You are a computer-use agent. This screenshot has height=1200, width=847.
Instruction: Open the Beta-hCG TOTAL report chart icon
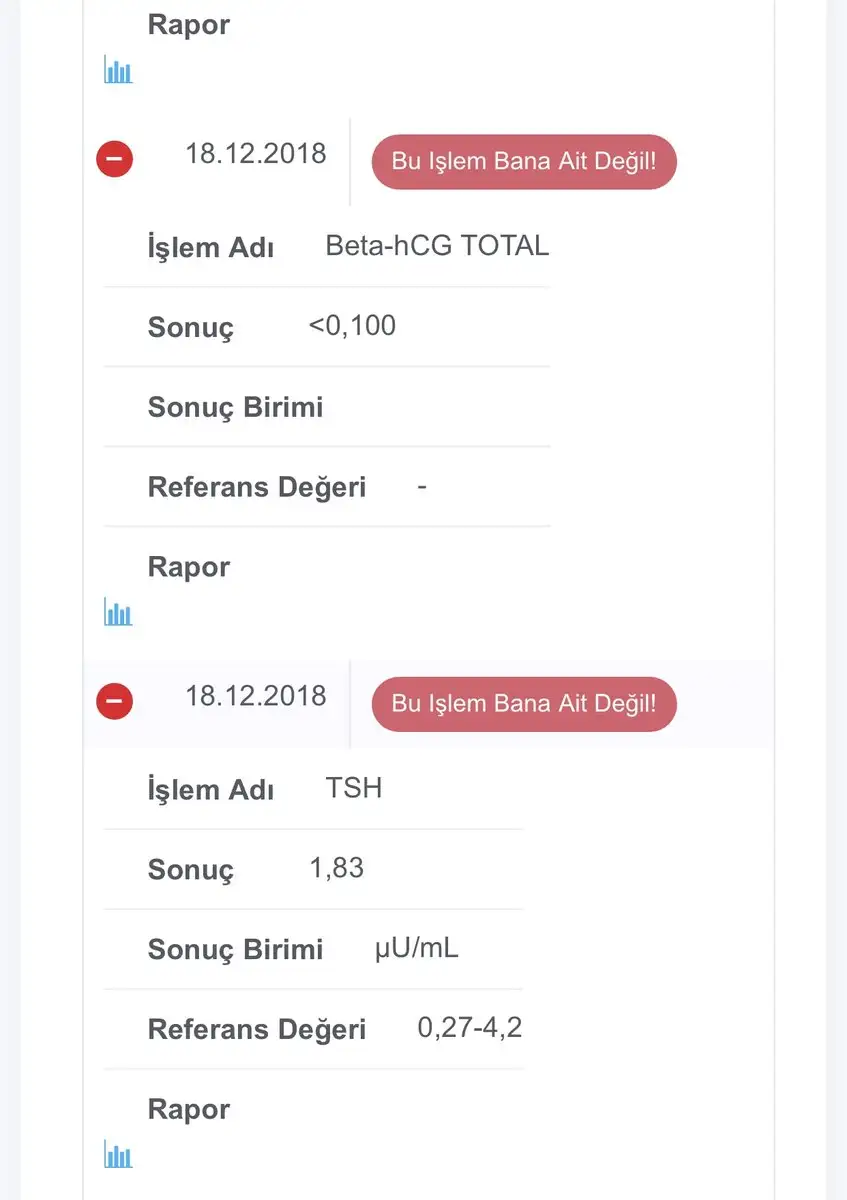click(118, 613)
